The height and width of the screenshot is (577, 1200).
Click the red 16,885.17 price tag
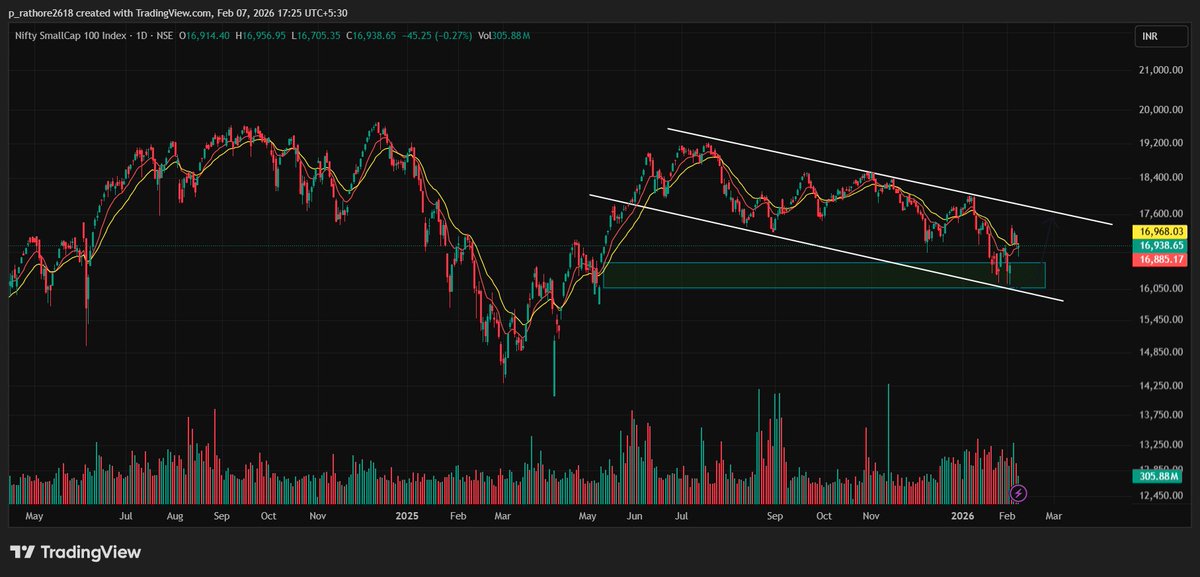pyautogui.click(x=1158, y=259)
